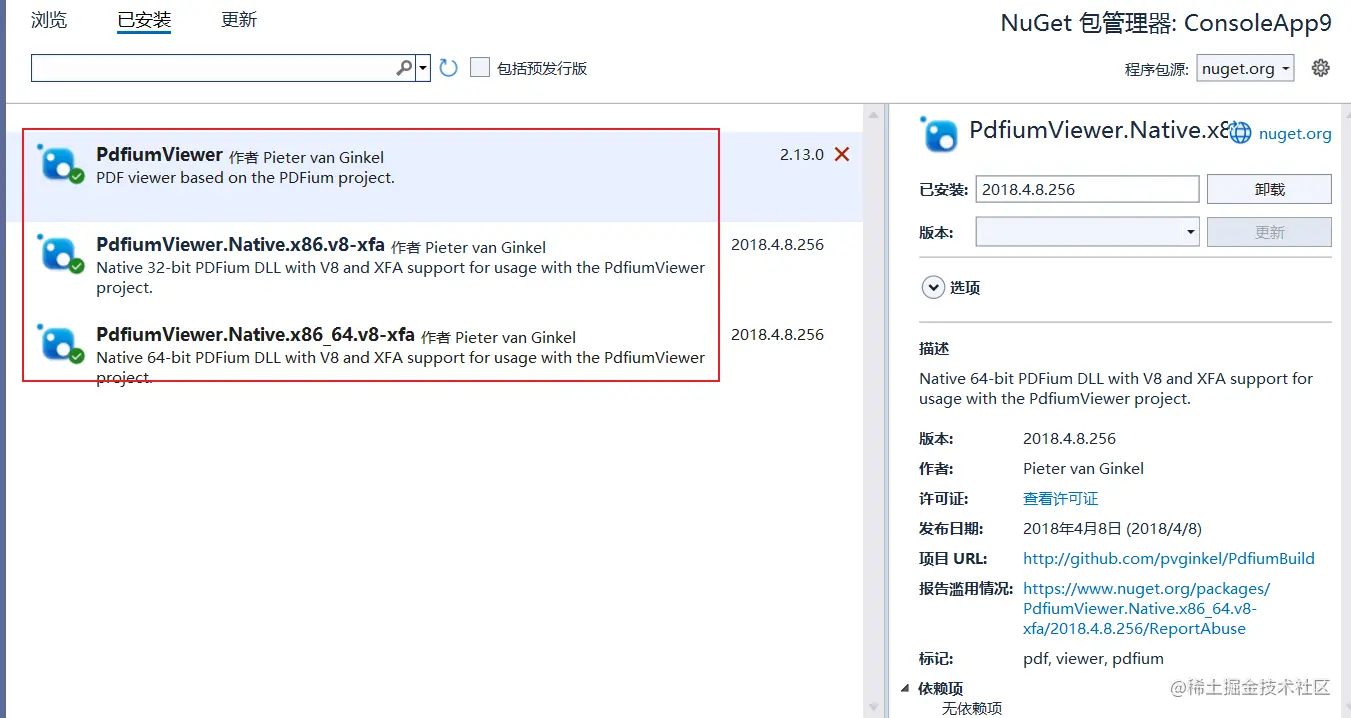Image resolution: width=1351 pixels, height=718 pixels.
Task: Click the author value Pieter van Ginkel in details
Action: (x=1083, y=468)
